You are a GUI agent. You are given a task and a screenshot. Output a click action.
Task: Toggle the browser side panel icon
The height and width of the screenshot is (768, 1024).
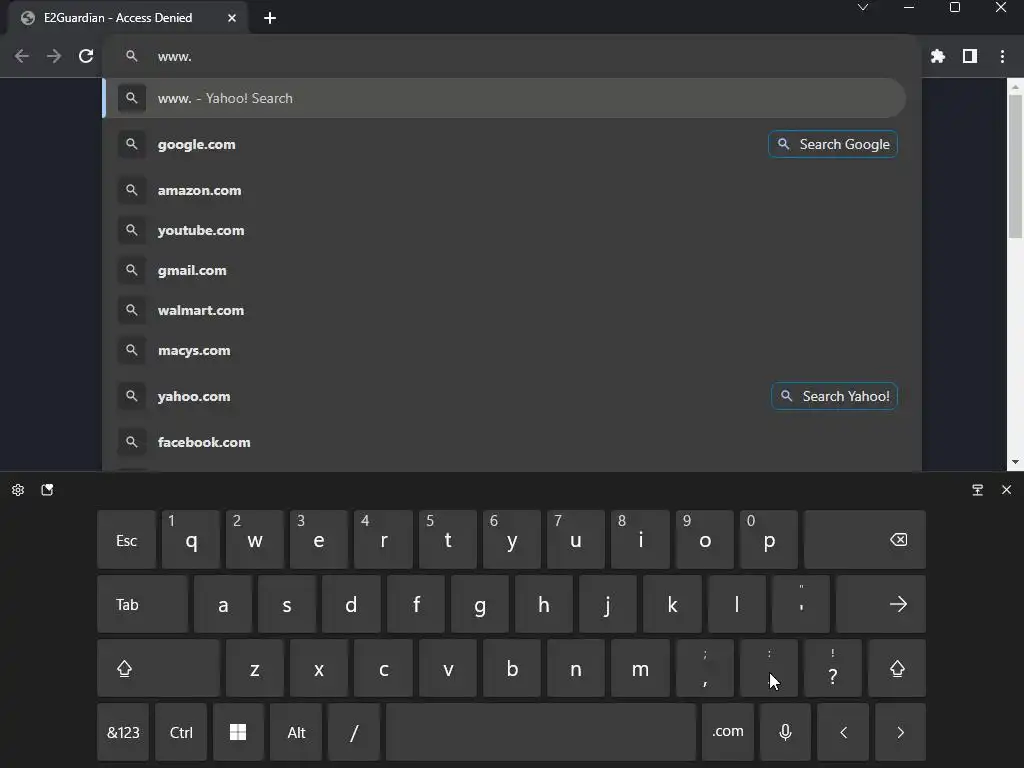coord(970,56)
